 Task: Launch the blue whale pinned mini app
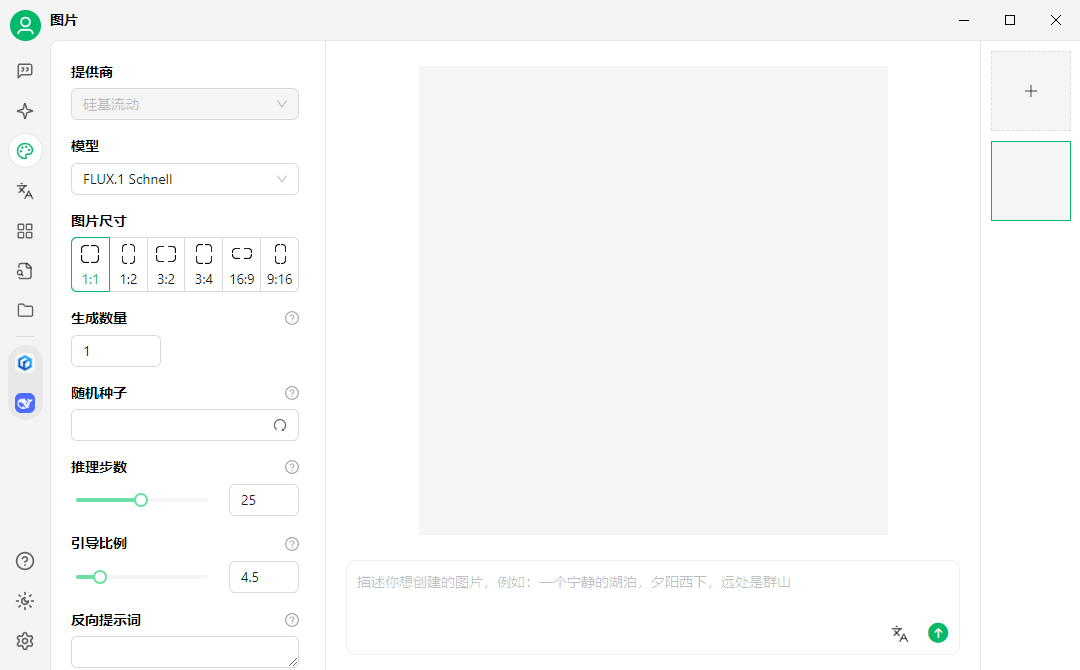click(x=25, y=403)
